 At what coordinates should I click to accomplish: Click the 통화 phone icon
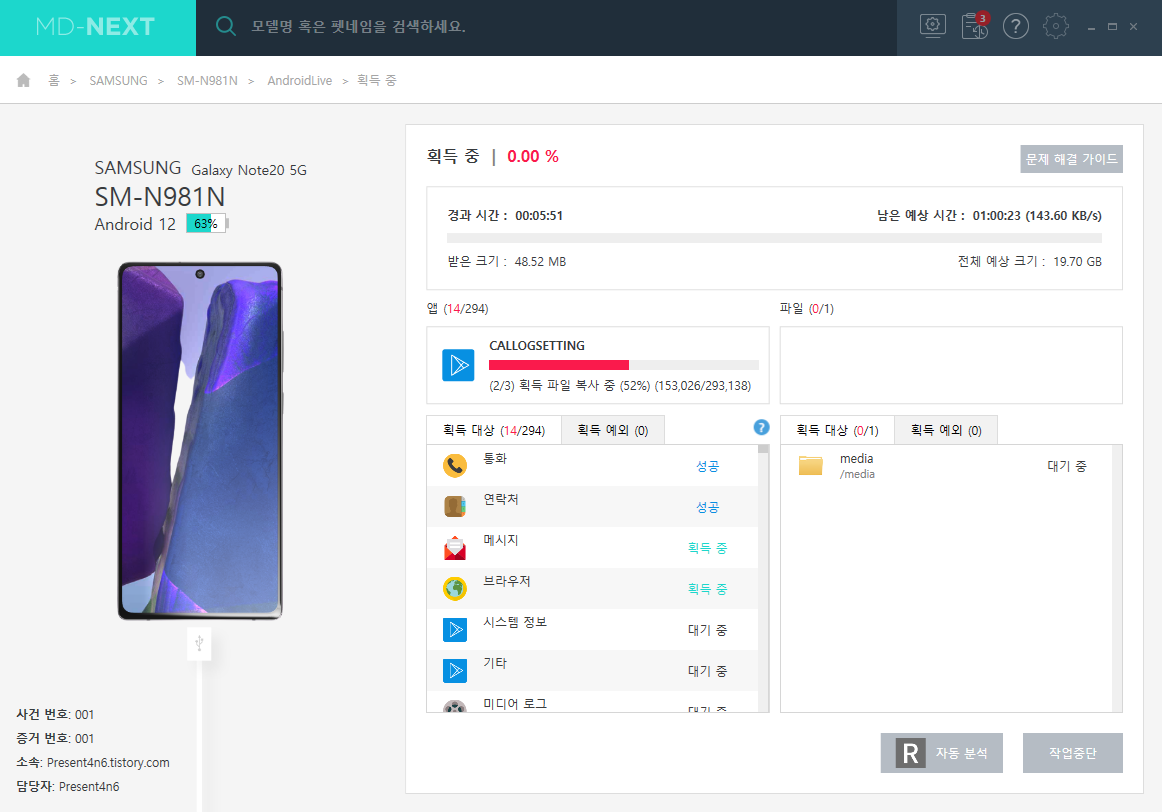455,466
